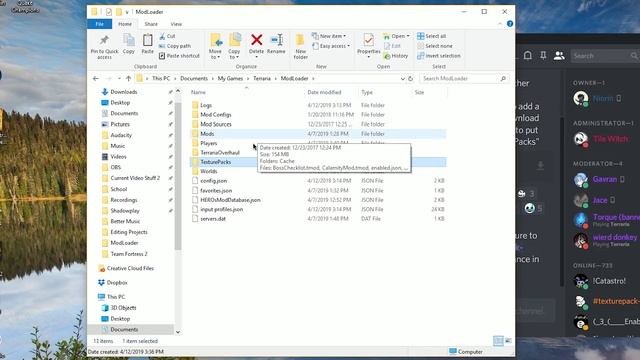The image size is (640, 360).
Task: Click Terraria in the address path
Action: point(262,78)
